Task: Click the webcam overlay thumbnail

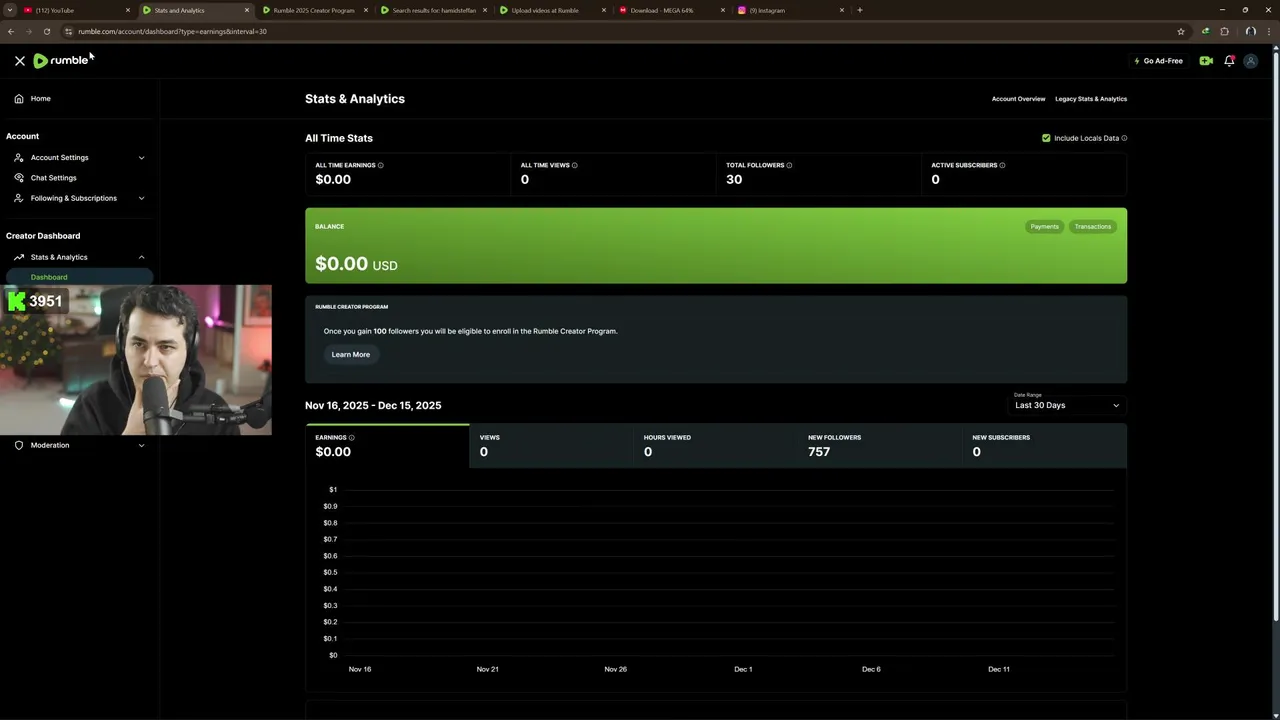Action: pyautogui.click(x=136, y=360)
